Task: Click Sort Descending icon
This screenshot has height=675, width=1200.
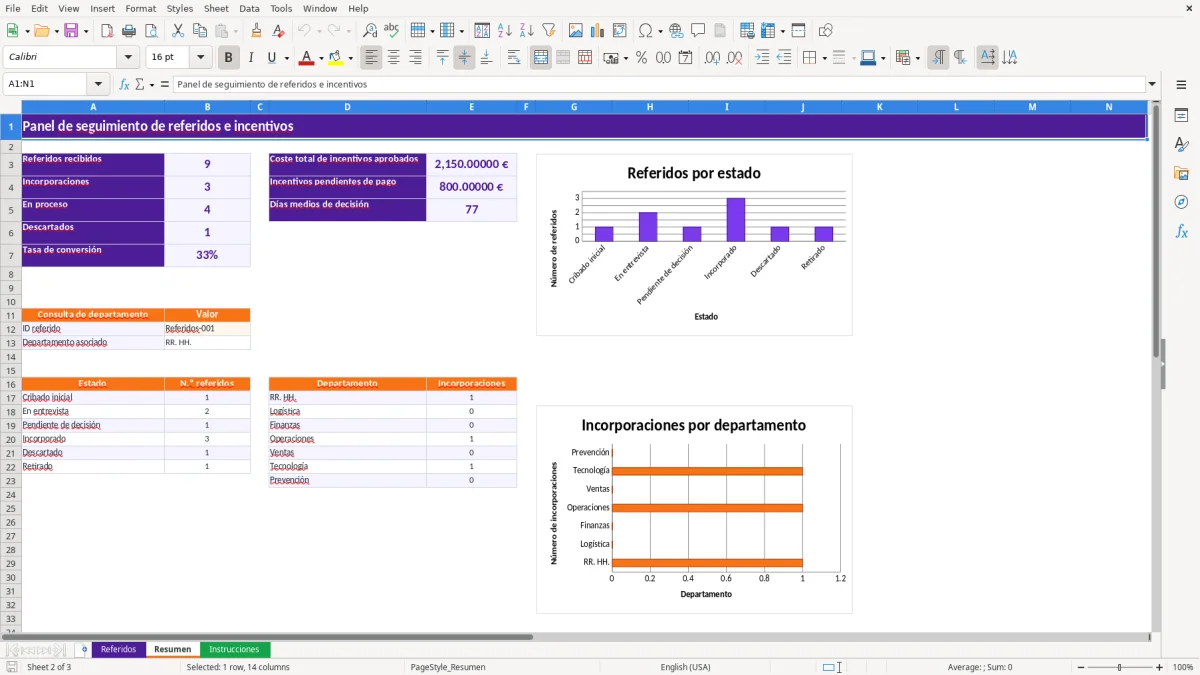Action: tap(527, 31)
